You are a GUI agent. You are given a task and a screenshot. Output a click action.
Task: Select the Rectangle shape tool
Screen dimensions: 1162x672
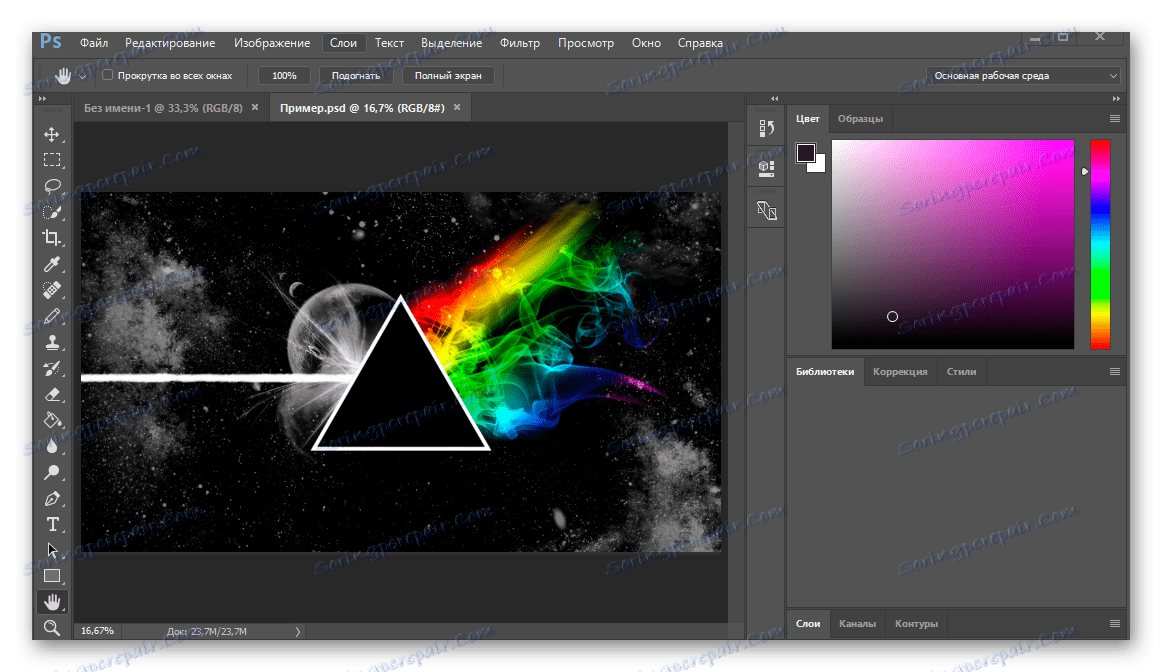(52, 576)
